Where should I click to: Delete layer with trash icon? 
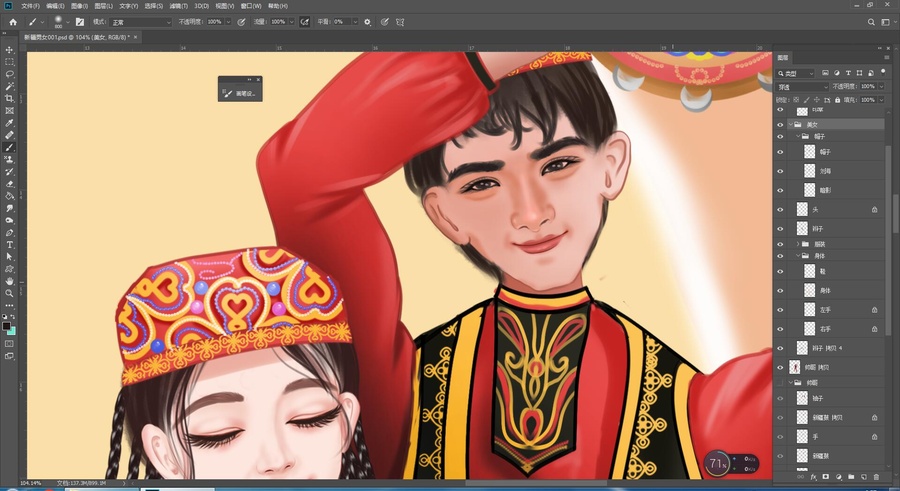[x=876, y=477]
